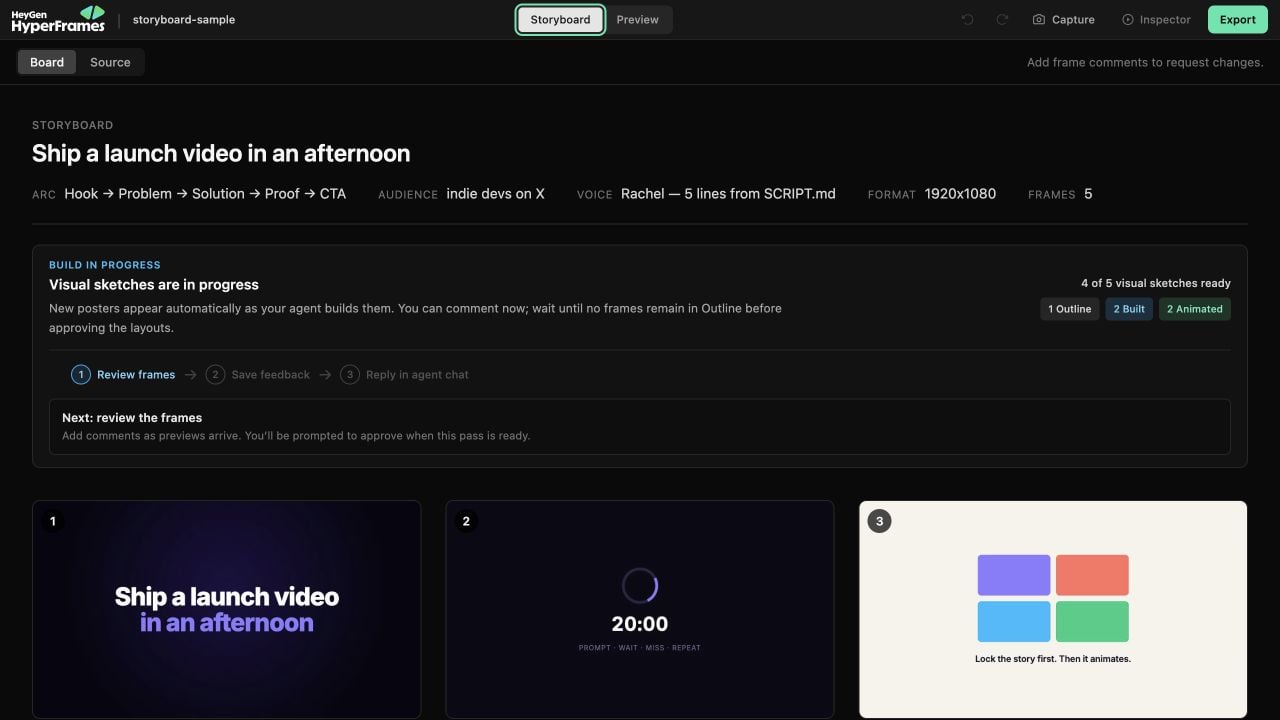Select step 2 Save feedback

pyautogui.click(x=258, y=375)
